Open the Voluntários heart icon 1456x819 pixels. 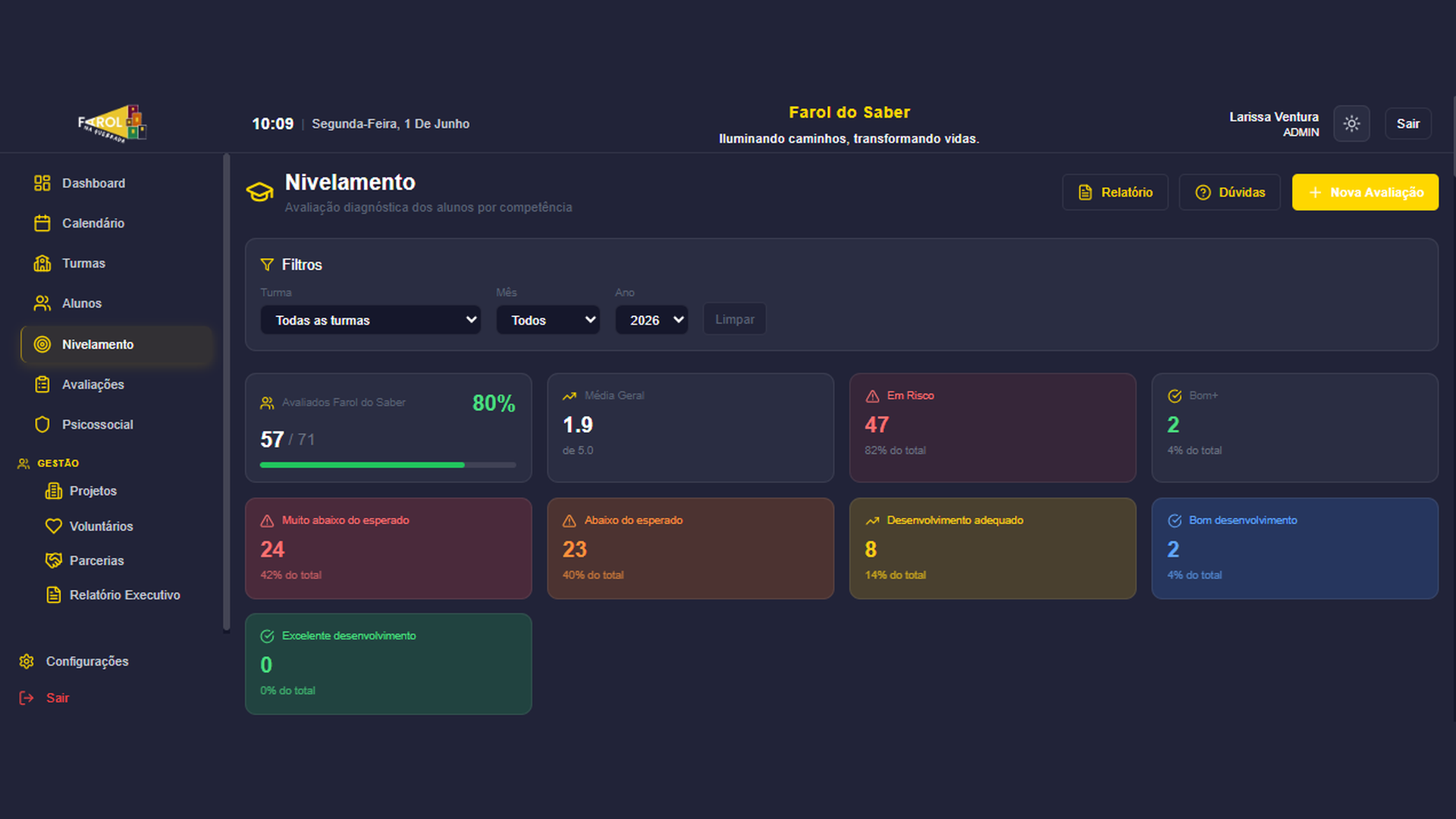pos(53,526)
